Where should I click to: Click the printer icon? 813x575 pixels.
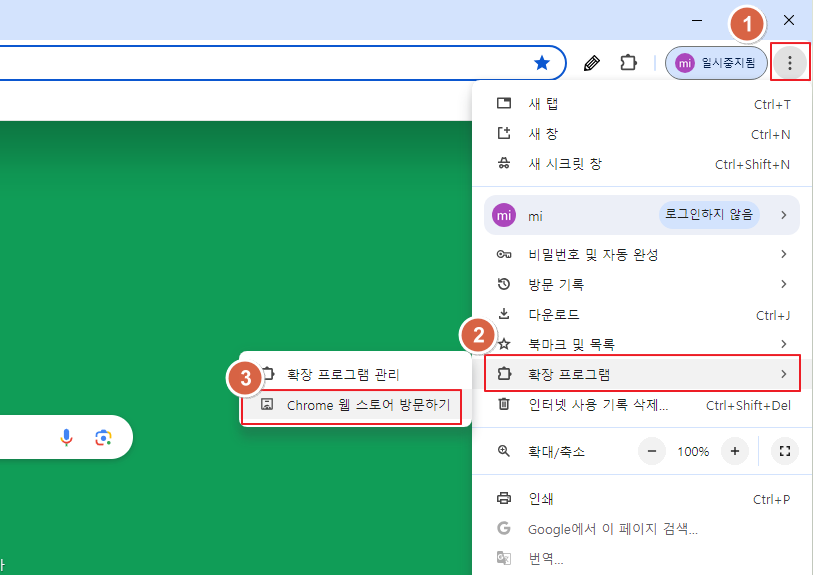click(503, 498)
